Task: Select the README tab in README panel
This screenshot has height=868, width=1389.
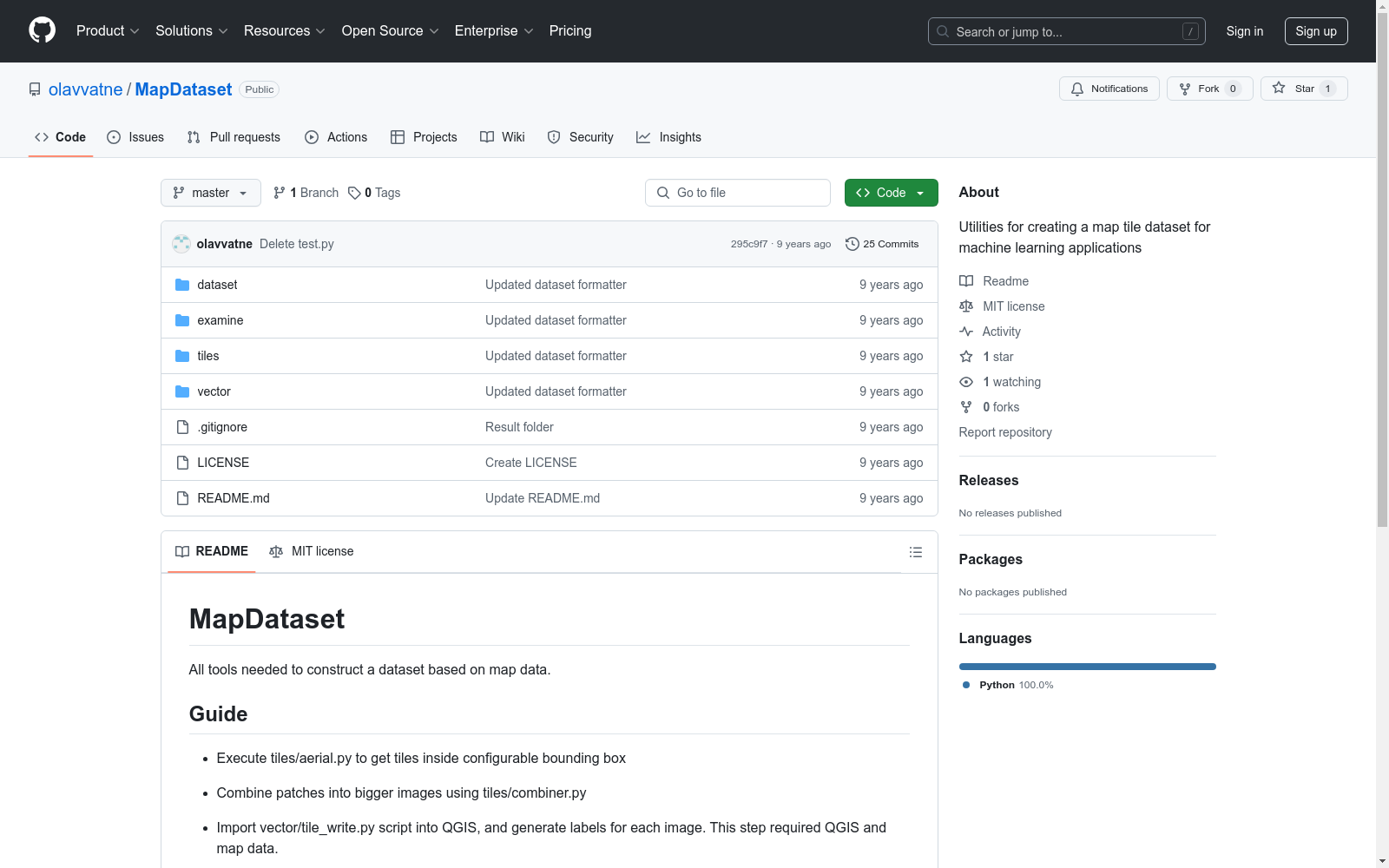Action: (212, 551)
